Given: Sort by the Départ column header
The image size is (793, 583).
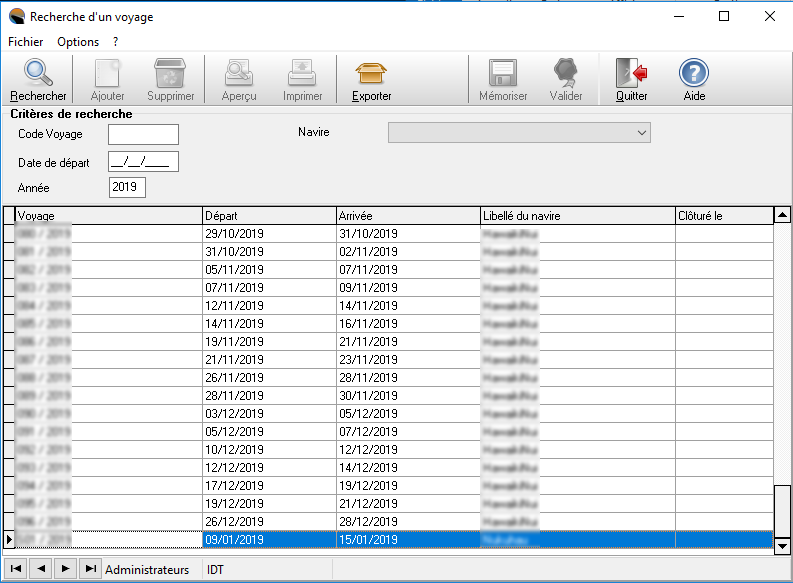Looking at the screenshot, I should coord(268,216).
